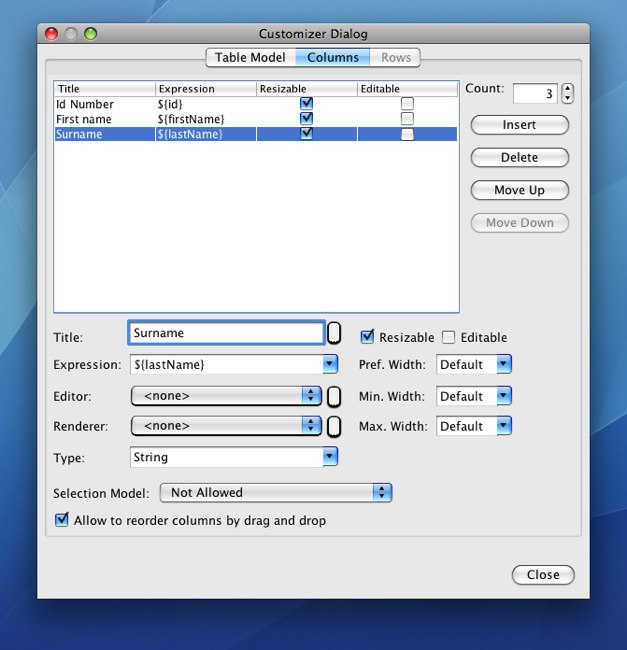Click the ${firstName} expression cell
The height and width of the screenshot is (650, 627).
pyautogui.click(x=206, y=119)
